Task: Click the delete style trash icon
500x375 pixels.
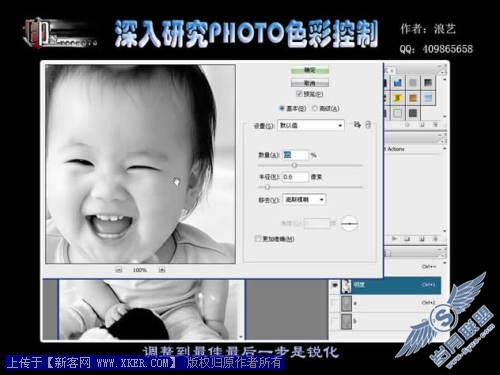Action: click(x=435, y=125)
